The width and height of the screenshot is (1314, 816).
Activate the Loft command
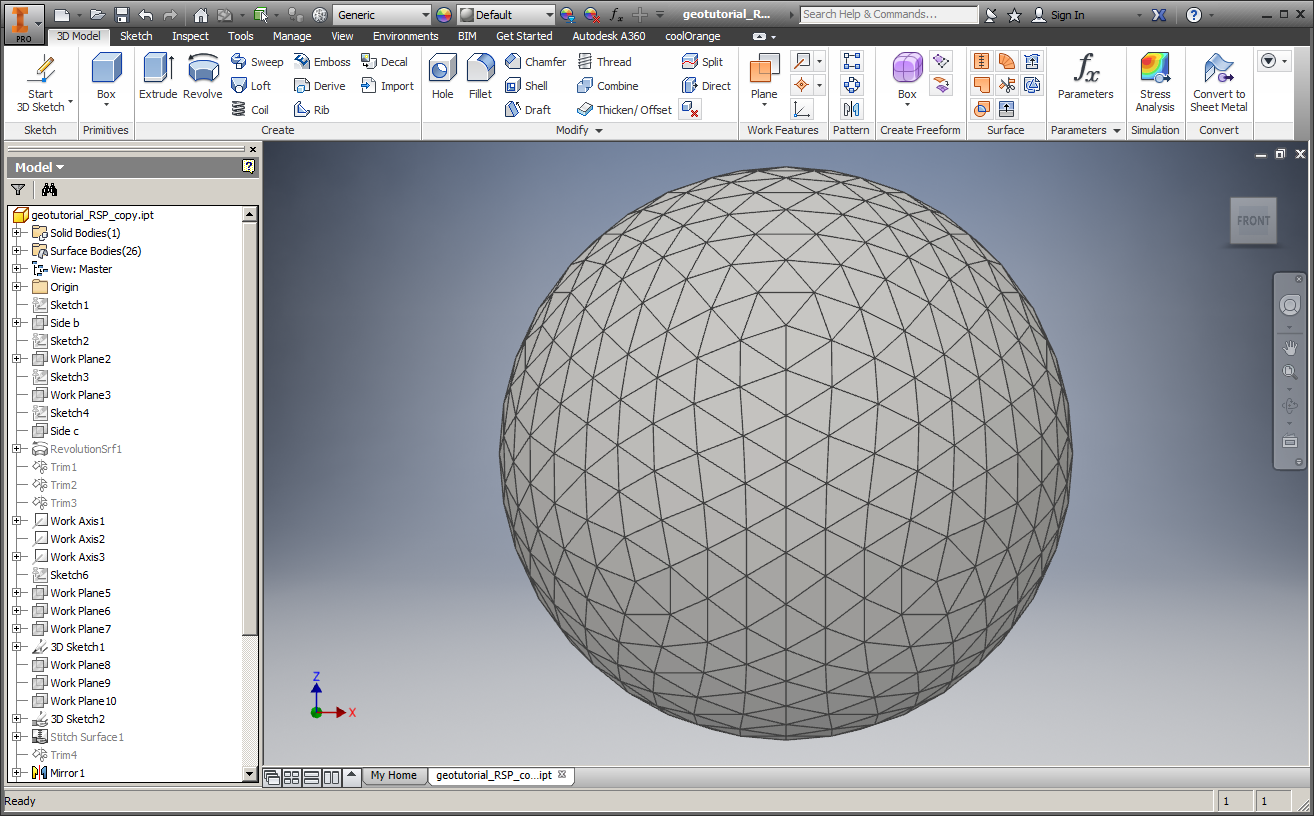251,86
